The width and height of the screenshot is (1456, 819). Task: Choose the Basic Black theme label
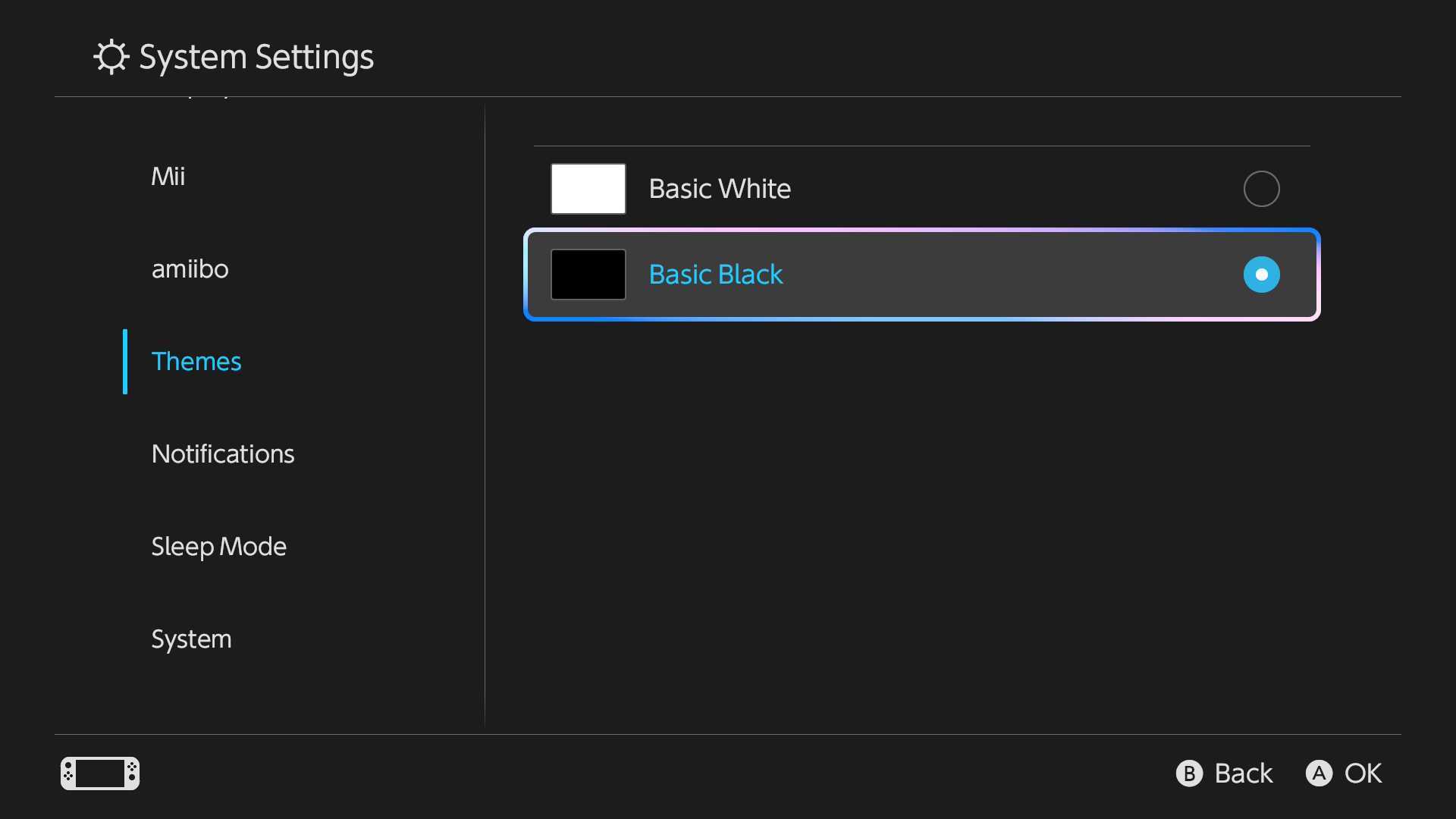point(715,275)
